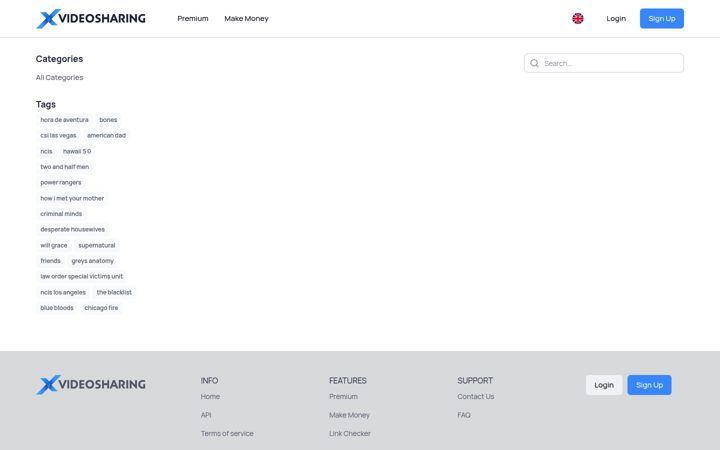Click the VideoSharing logo in the footer
The image size is (720, 450).
(x=91, y=384)
